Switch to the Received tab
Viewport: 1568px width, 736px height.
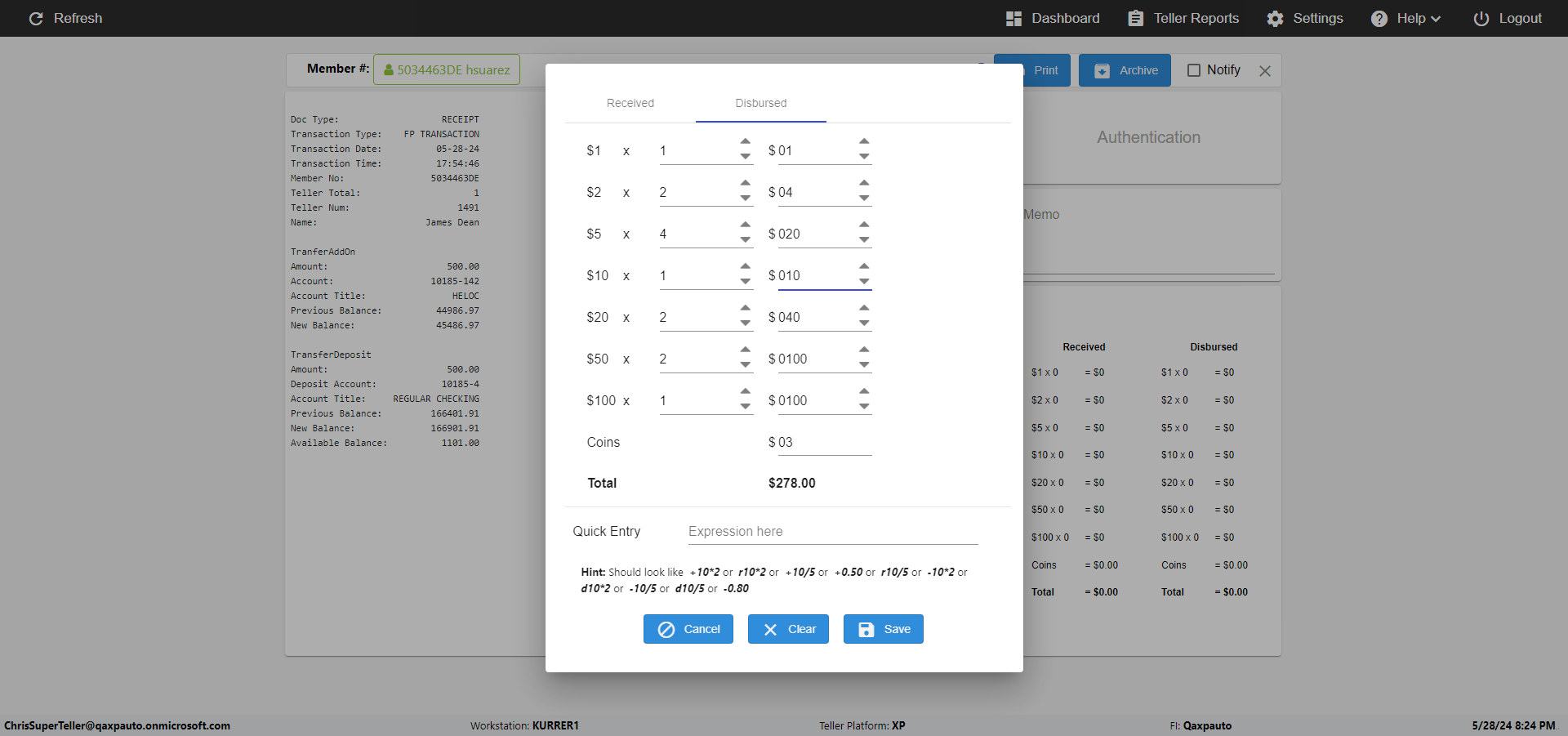(x=630, y=103)
